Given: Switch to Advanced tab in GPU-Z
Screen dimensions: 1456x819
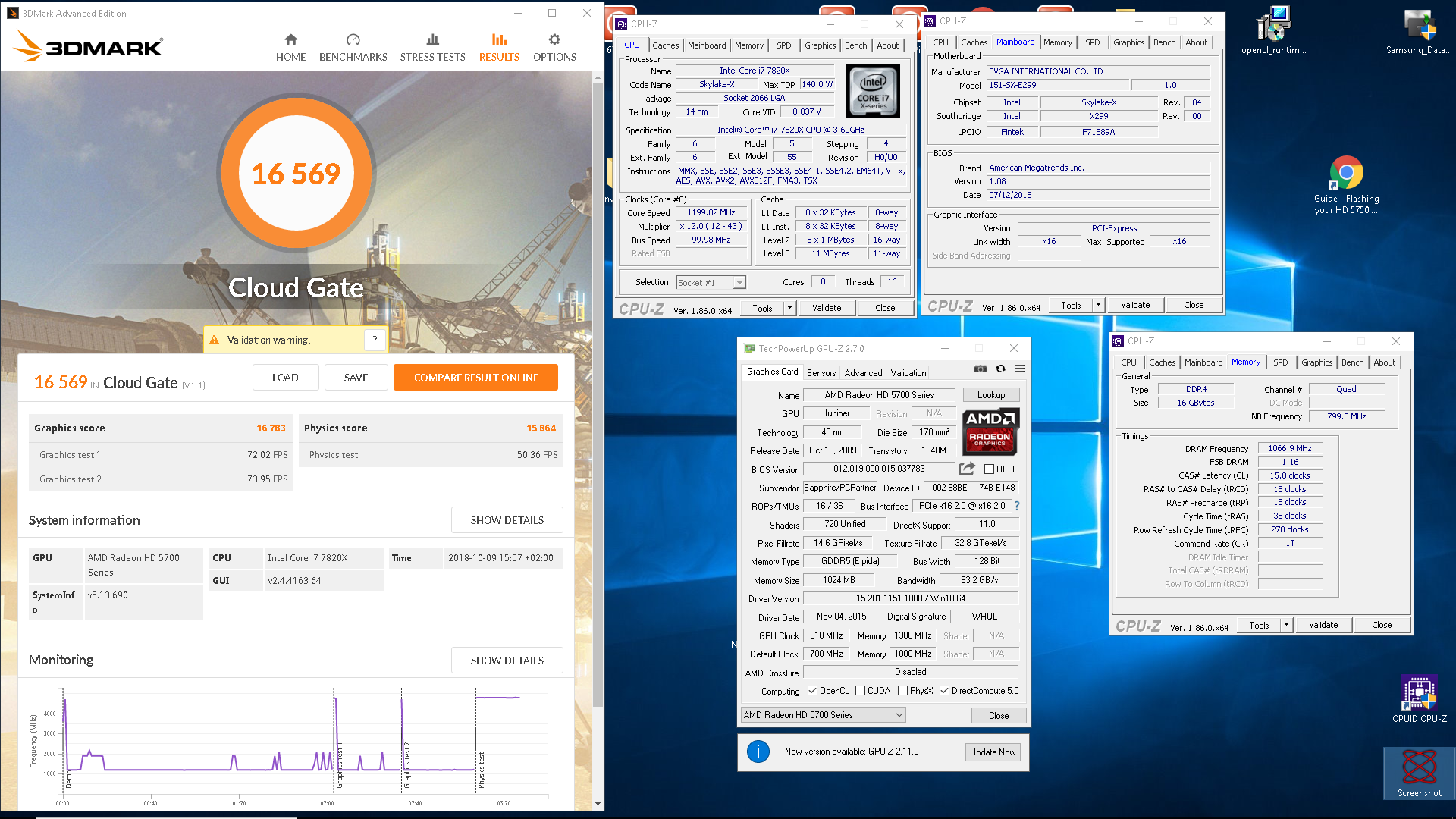Looking at the screenshot, I should pos(863,373).
